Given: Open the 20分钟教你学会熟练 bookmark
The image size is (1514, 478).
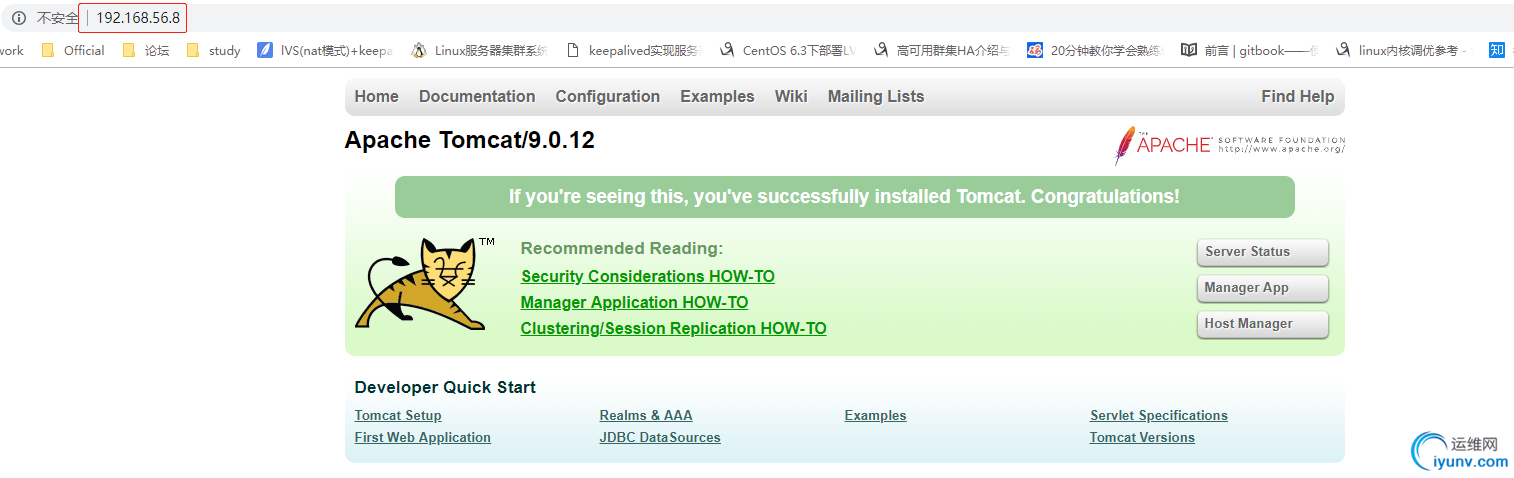Looking at the screenshot, I should pyautogui.click(x=1096, y=50).
